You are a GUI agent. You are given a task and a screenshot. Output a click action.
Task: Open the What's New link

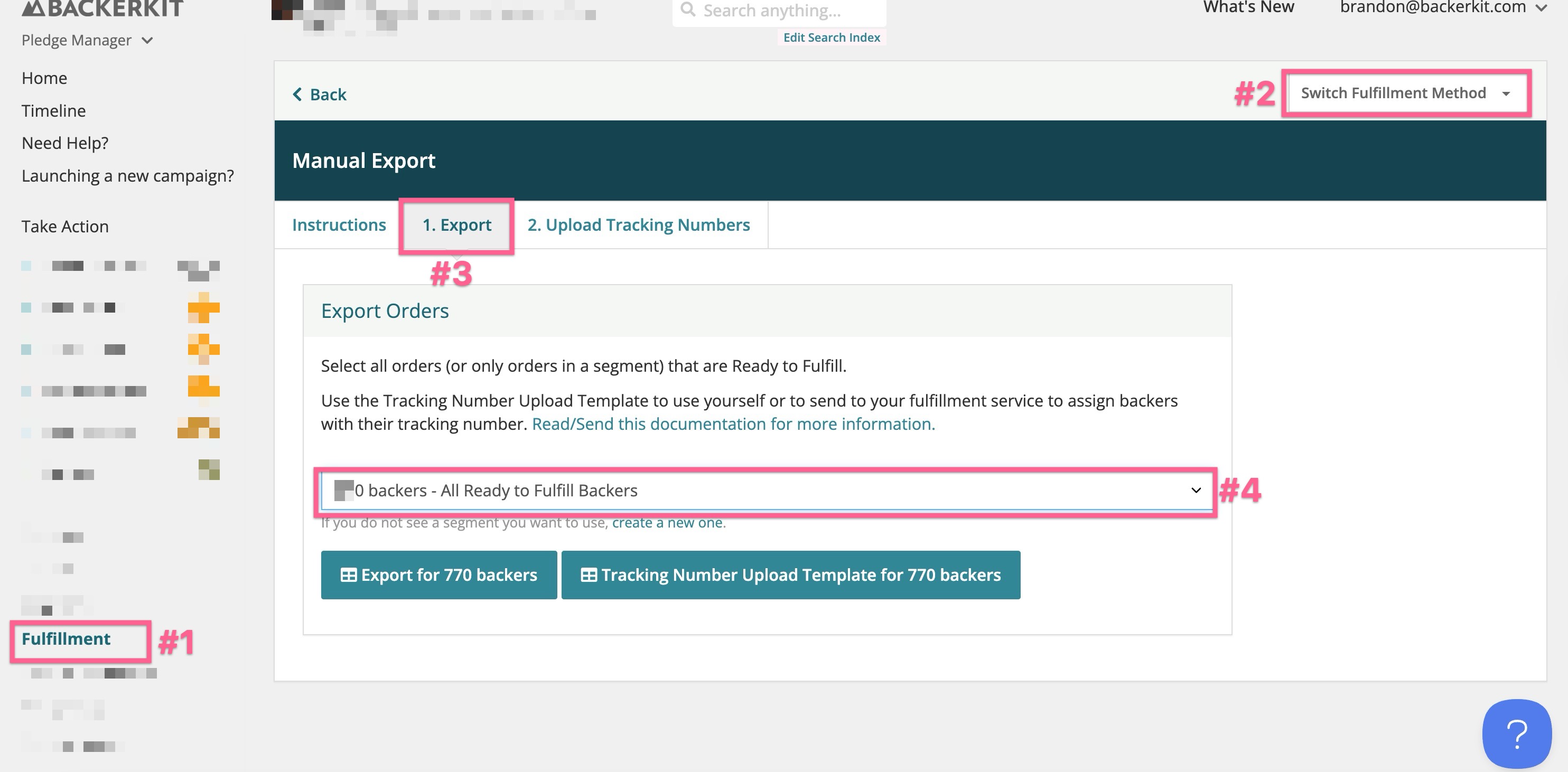point(1248,7)
